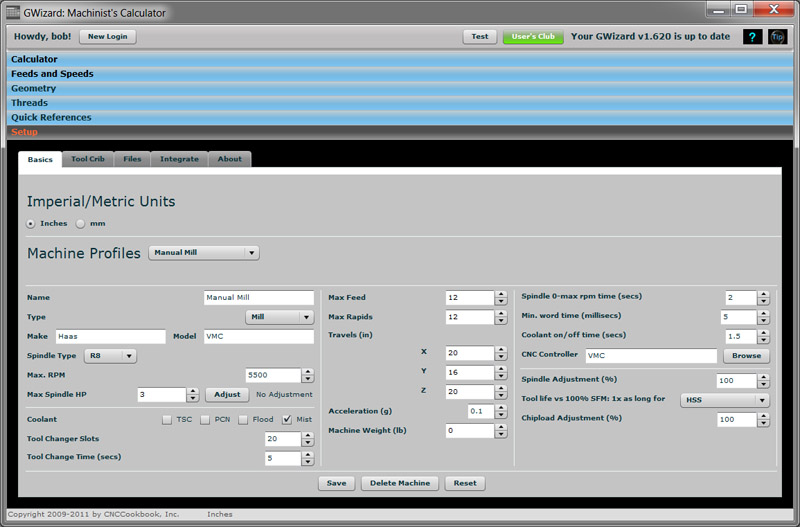Select the mm units radio button

(81, 223)
